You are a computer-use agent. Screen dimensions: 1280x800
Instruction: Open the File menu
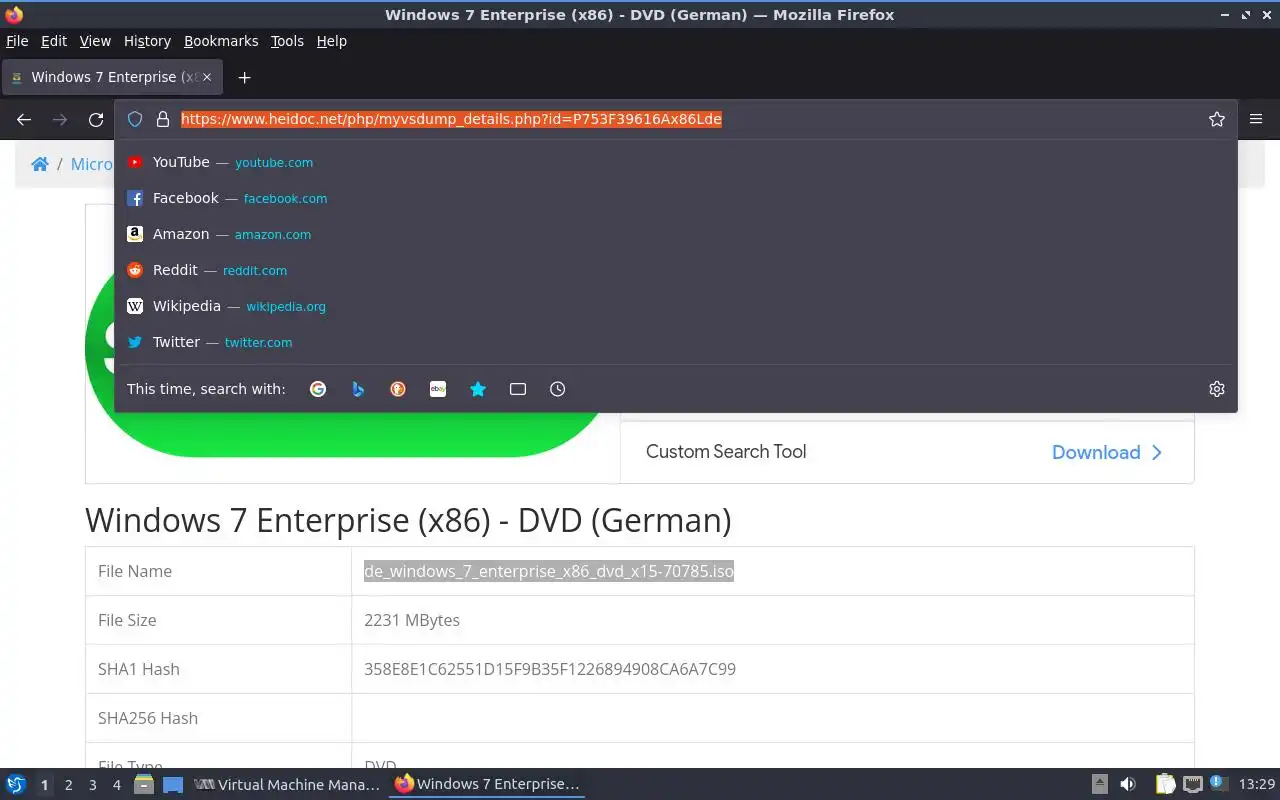17,41
